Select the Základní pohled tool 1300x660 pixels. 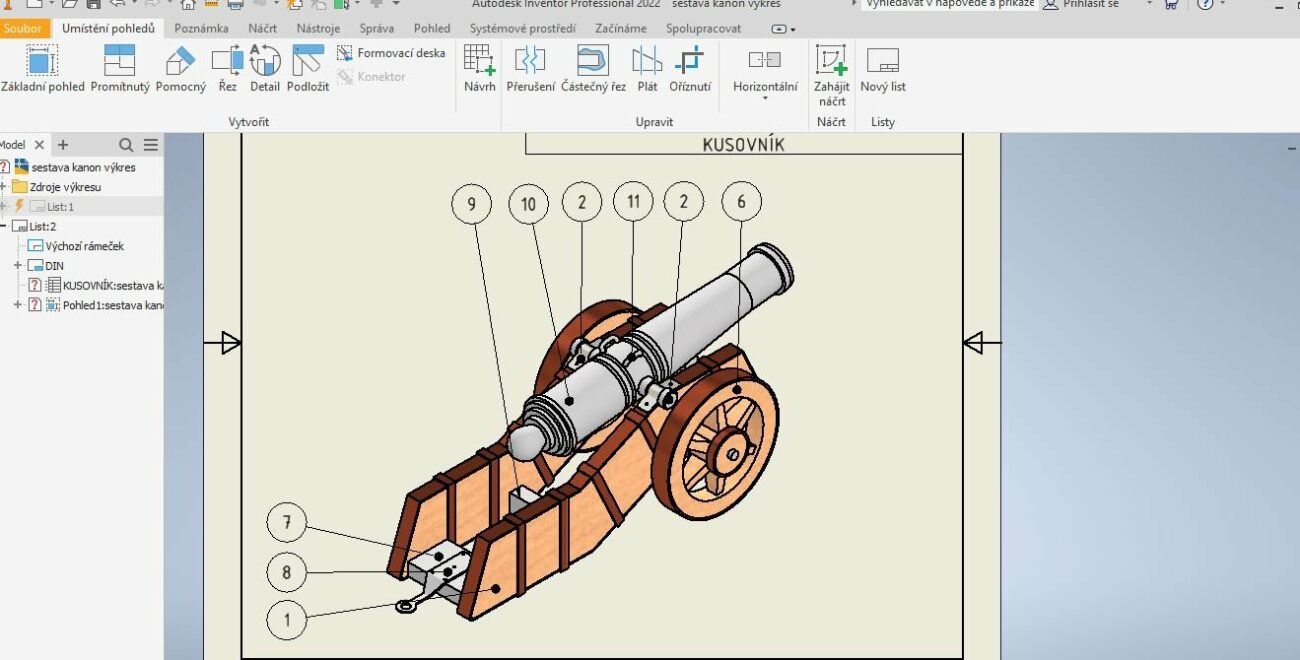(x=42, y=68)
